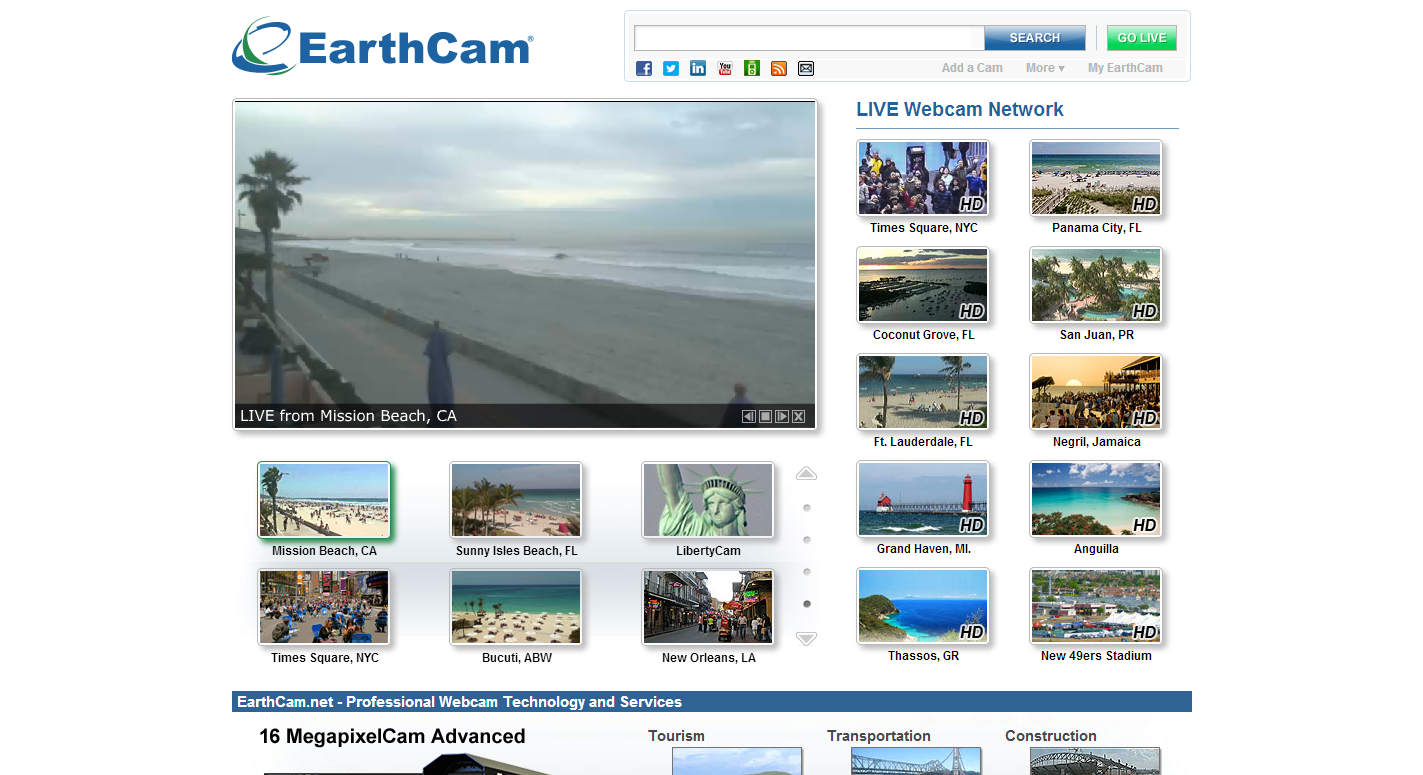The width and height of the screenshot is (1423, 775).
Task: Click the green mobile app icon
Action: 752,68
